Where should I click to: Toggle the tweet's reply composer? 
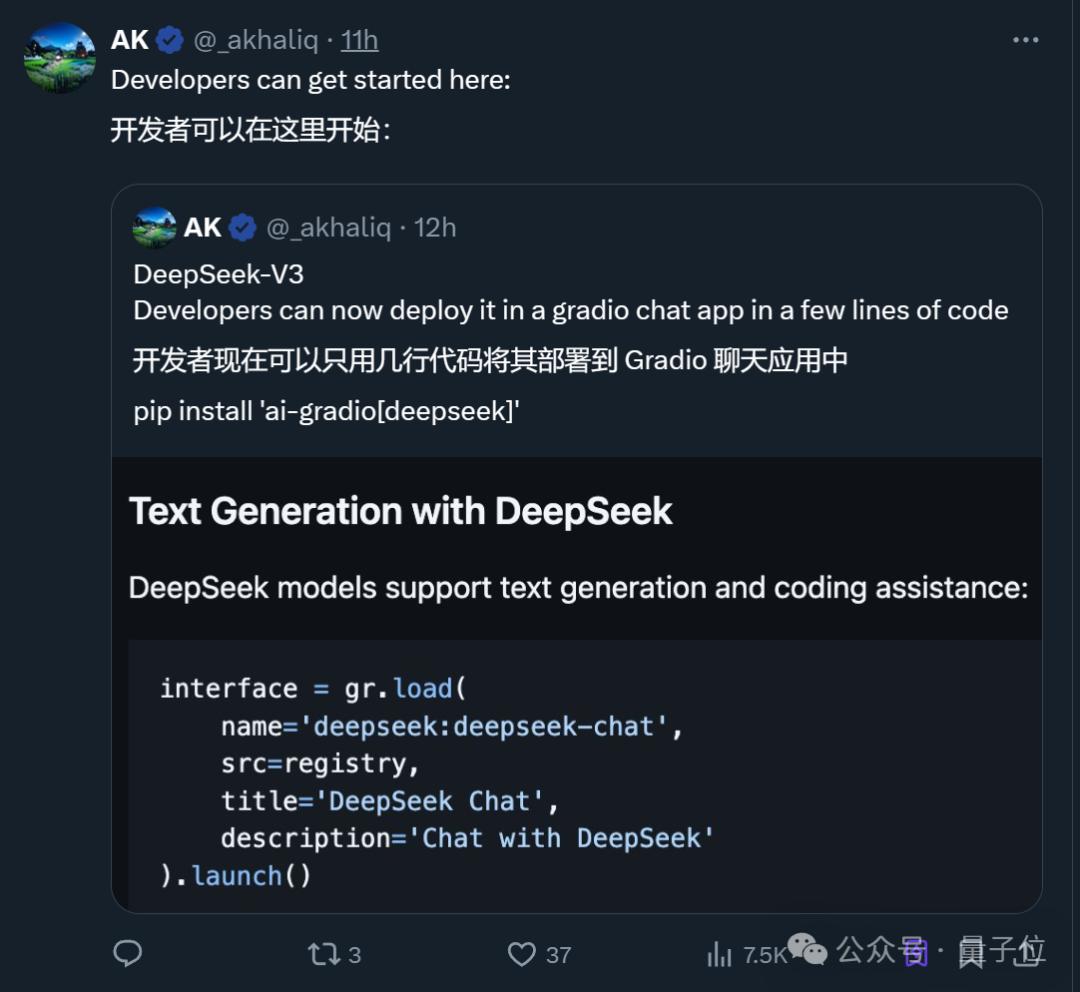click(127, 955)
